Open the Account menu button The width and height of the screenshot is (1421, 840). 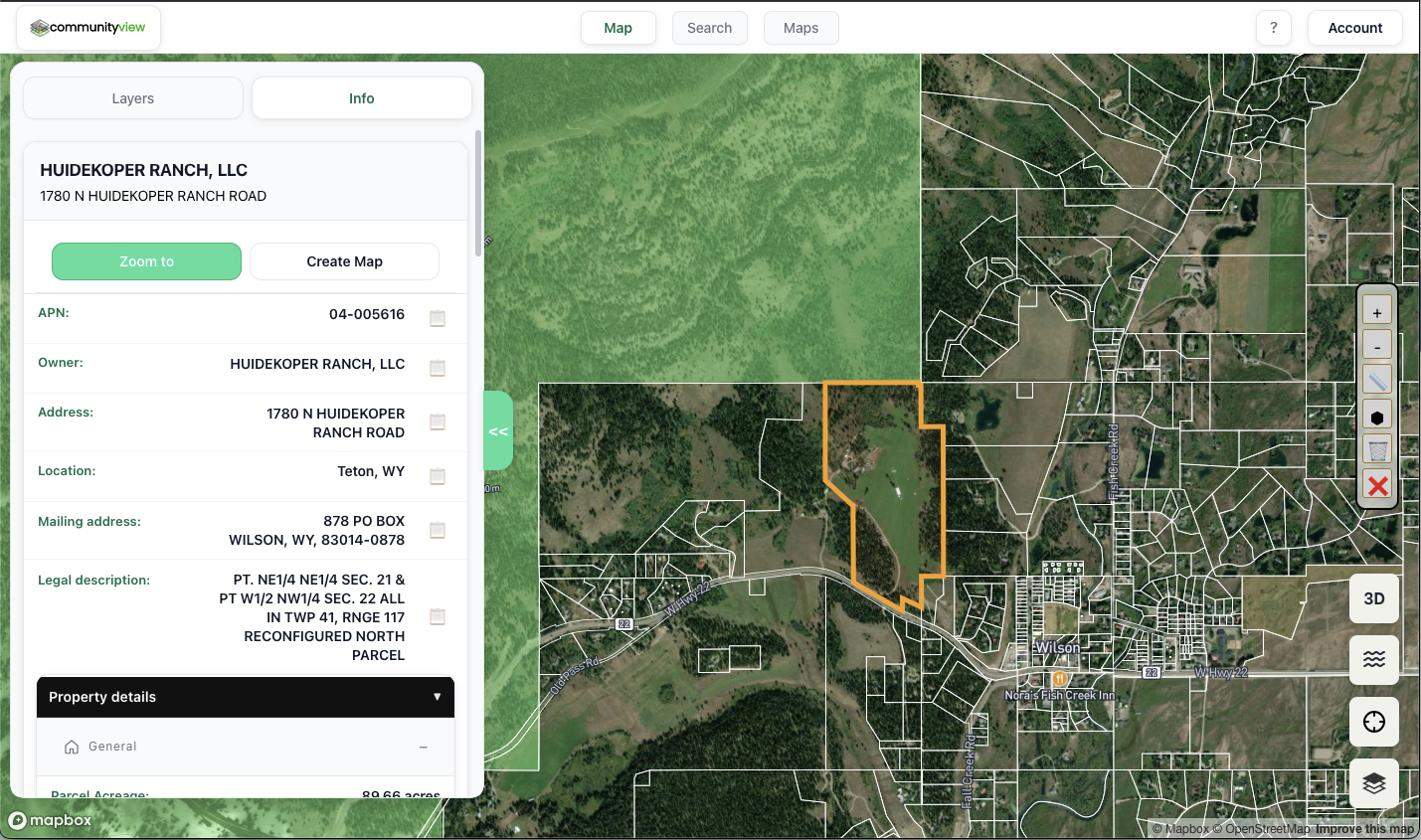pos(1355,28)
